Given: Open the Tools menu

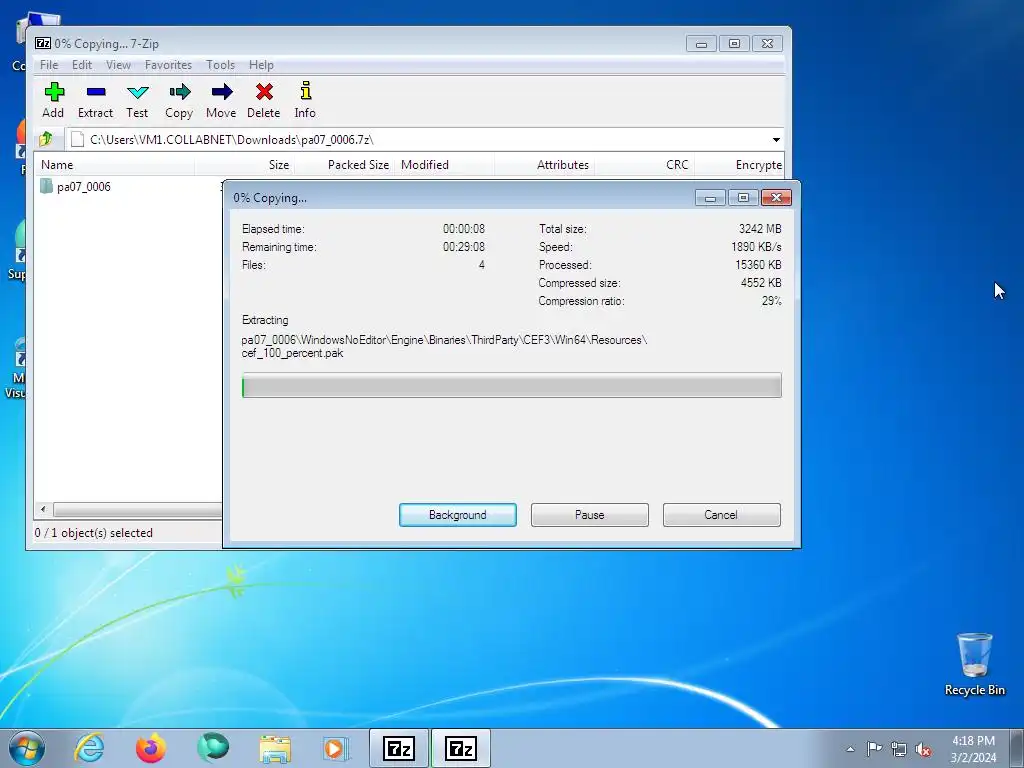Looking at the screenshot, I should (x=221, y=65).
